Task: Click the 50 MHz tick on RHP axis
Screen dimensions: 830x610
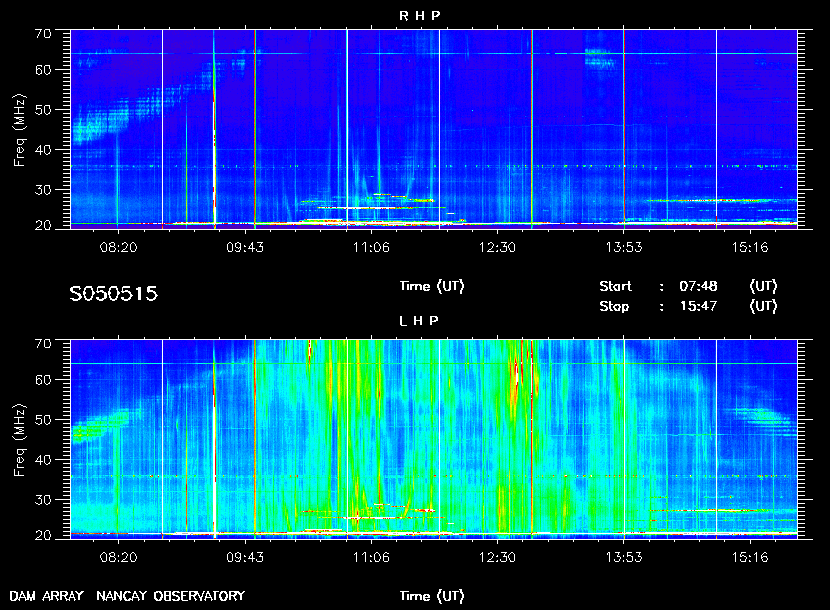Action: (x=43, y=110)
